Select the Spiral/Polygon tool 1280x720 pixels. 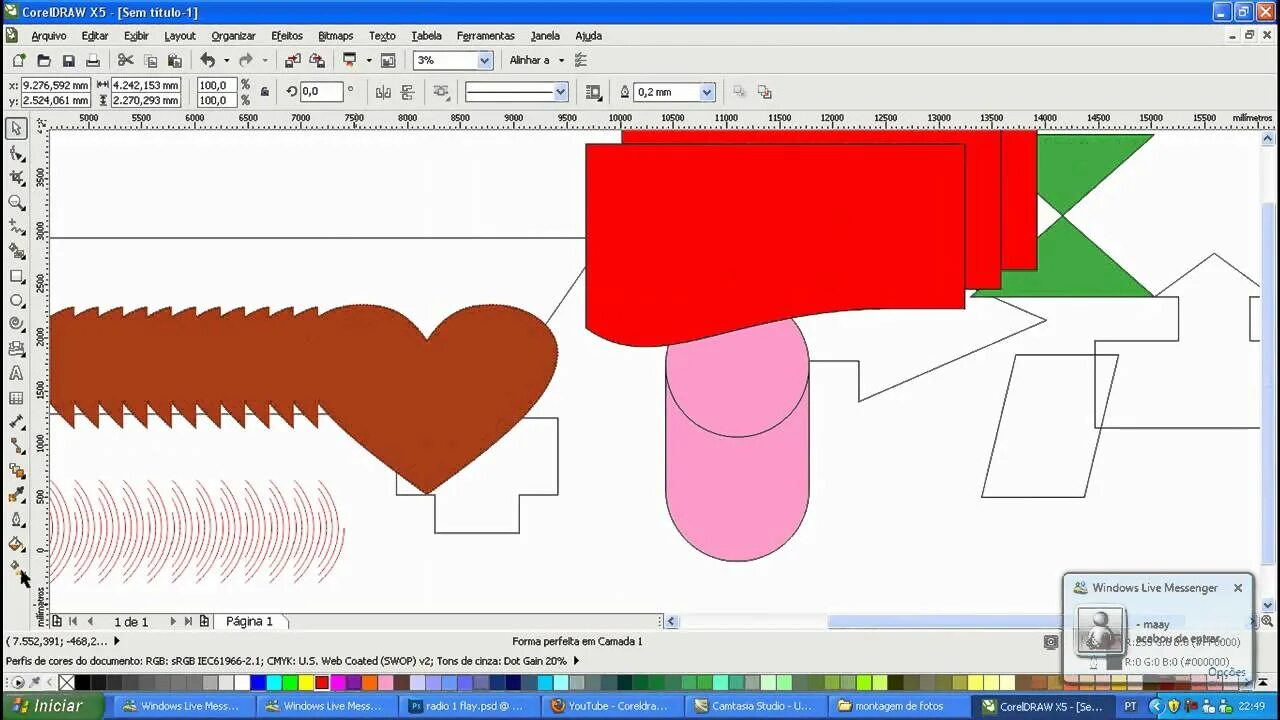16,324
